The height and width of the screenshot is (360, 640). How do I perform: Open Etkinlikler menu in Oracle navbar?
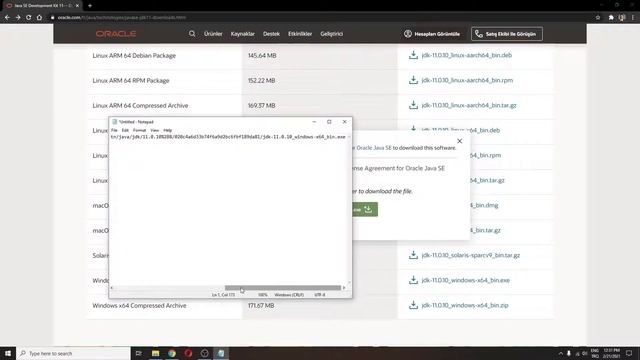300,34
